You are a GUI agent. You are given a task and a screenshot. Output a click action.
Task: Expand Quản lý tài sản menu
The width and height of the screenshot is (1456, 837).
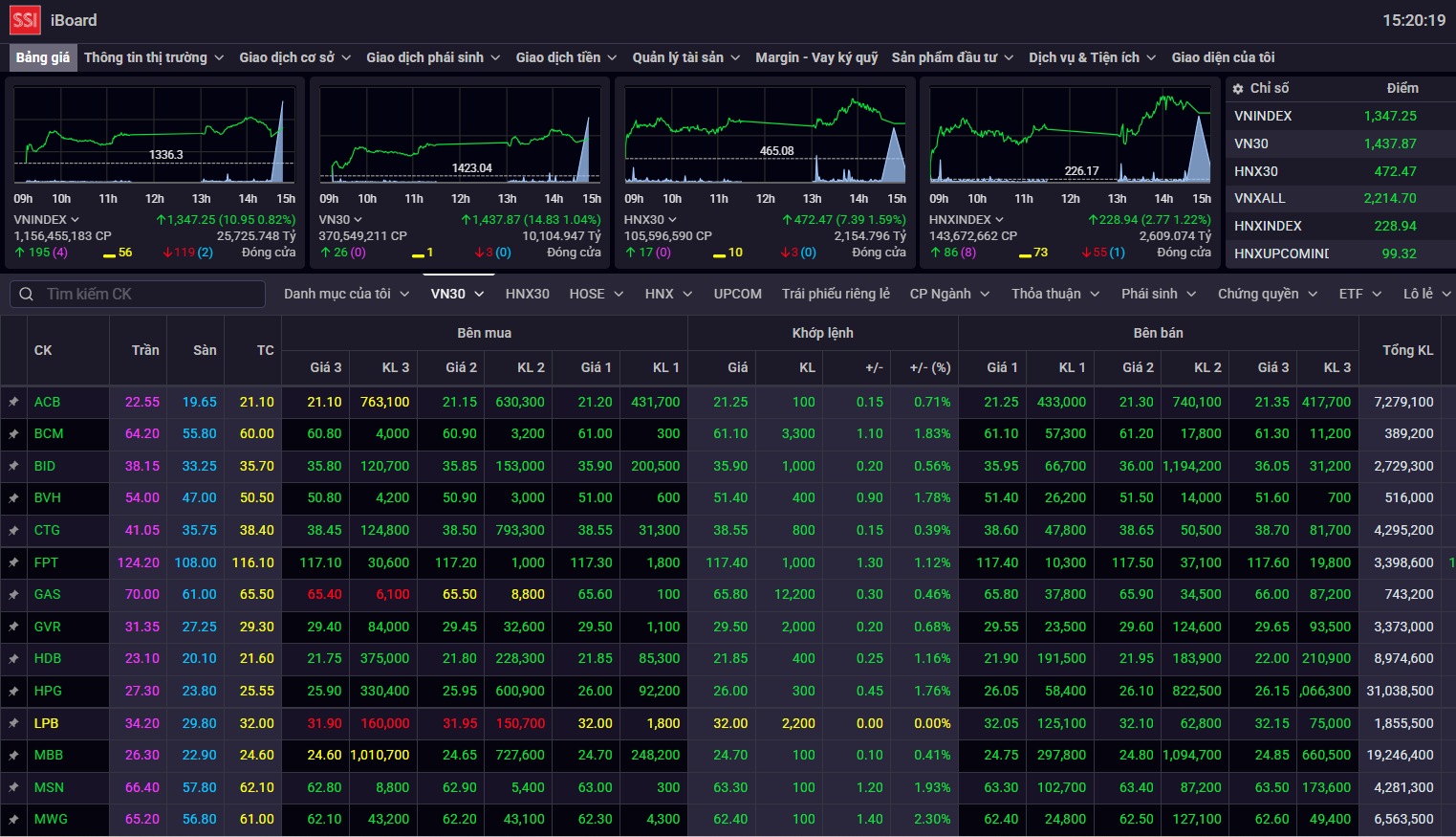[686, 57]
